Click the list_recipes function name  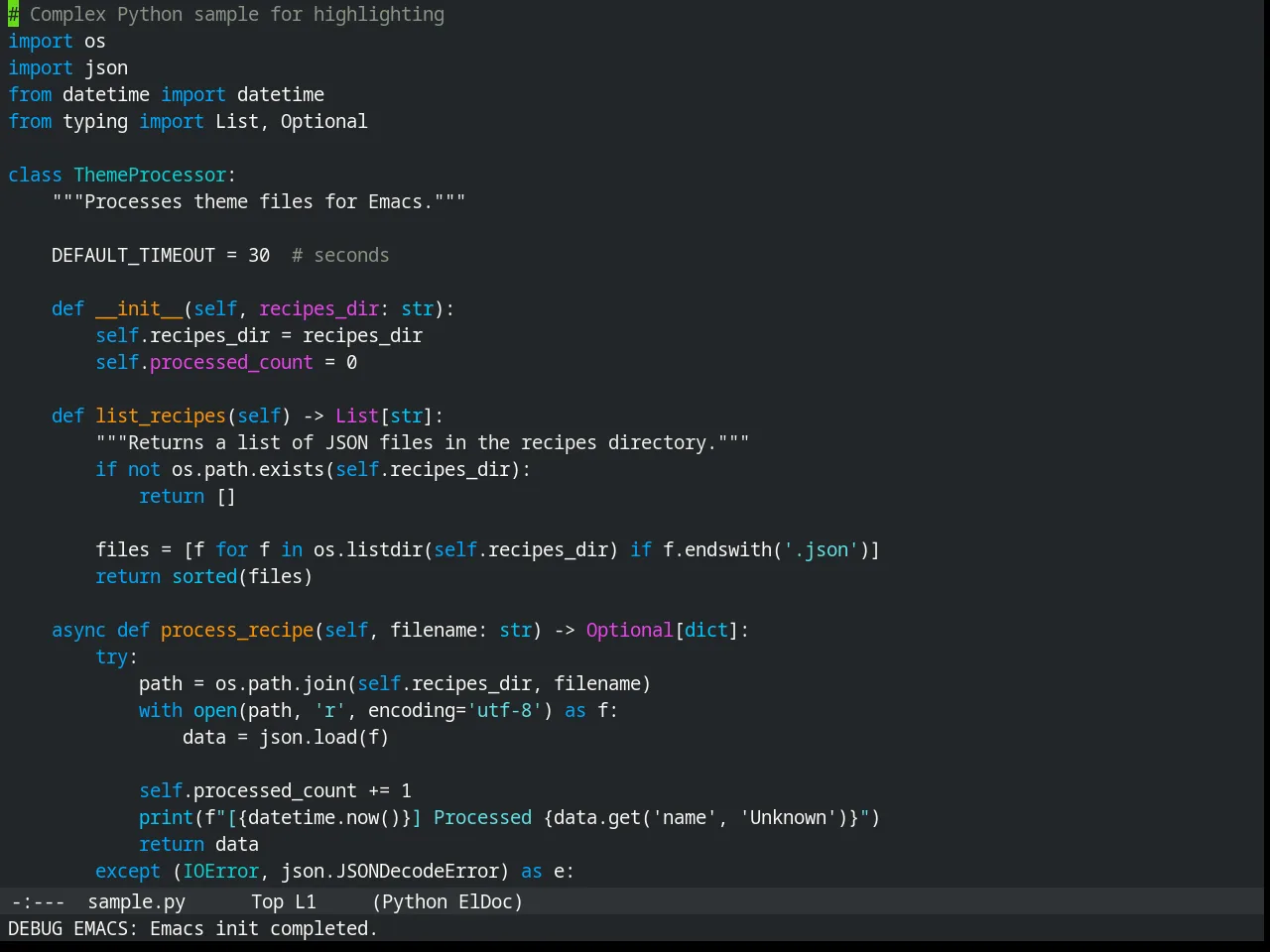pos(161,416)
